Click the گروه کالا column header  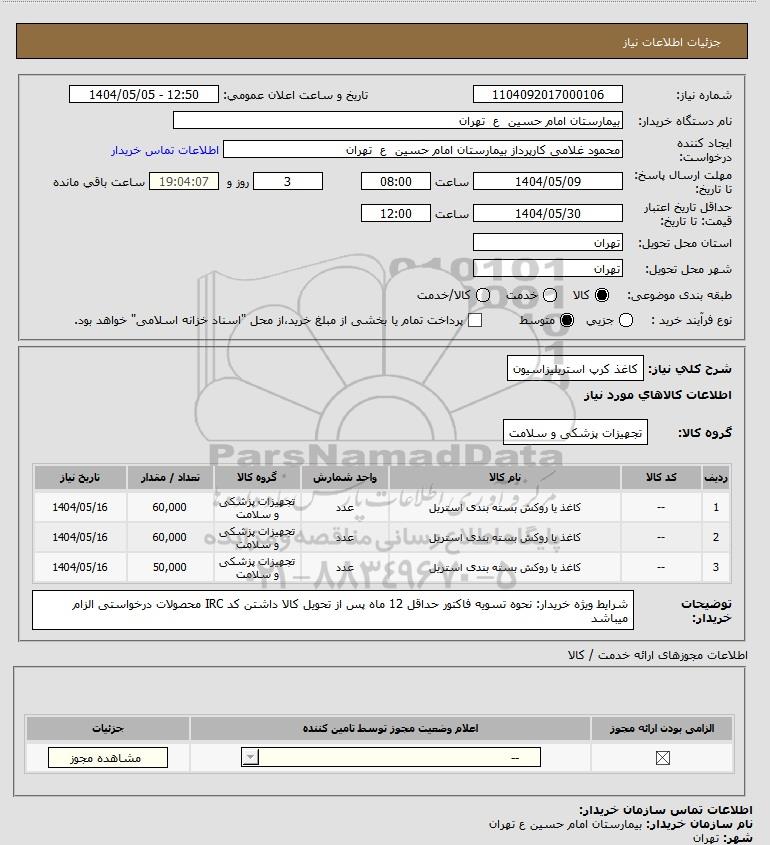(257, 477)
